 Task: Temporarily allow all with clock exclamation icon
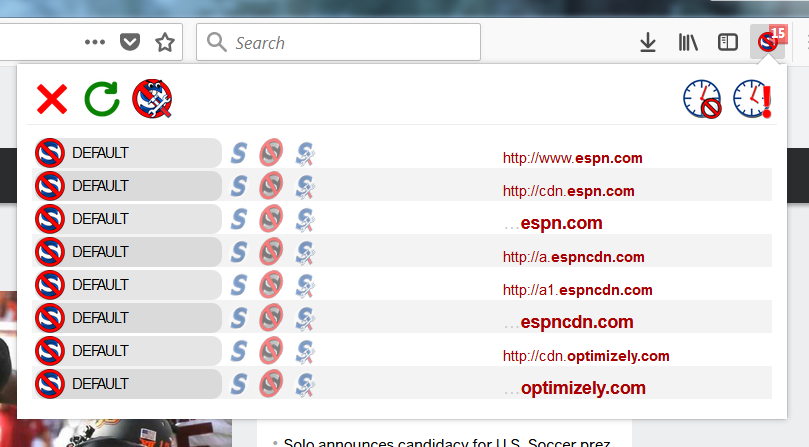(x=753, y=99)
